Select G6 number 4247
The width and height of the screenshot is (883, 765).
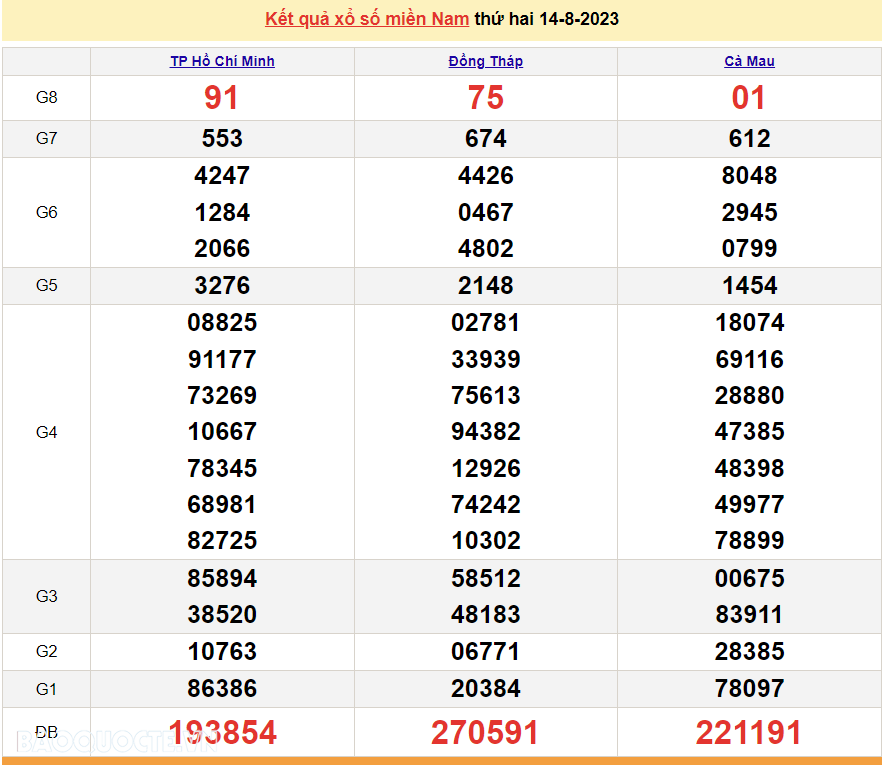coord(222,176)
